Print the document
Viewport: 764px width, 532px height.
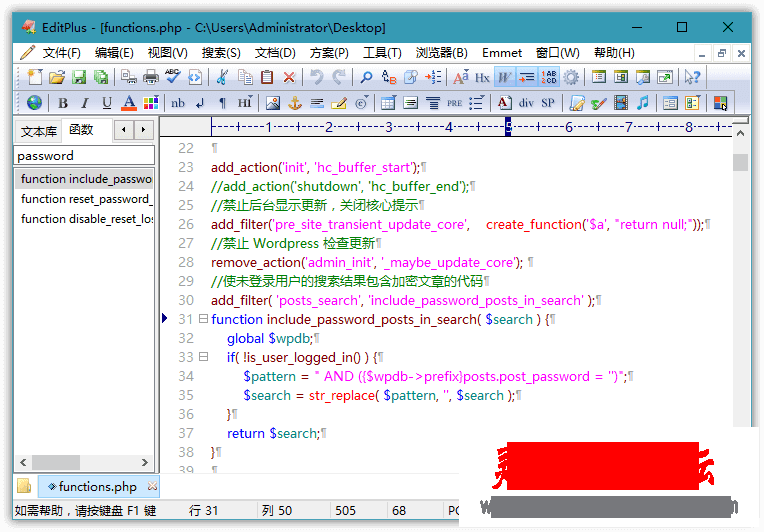click(x=151, y=77)
